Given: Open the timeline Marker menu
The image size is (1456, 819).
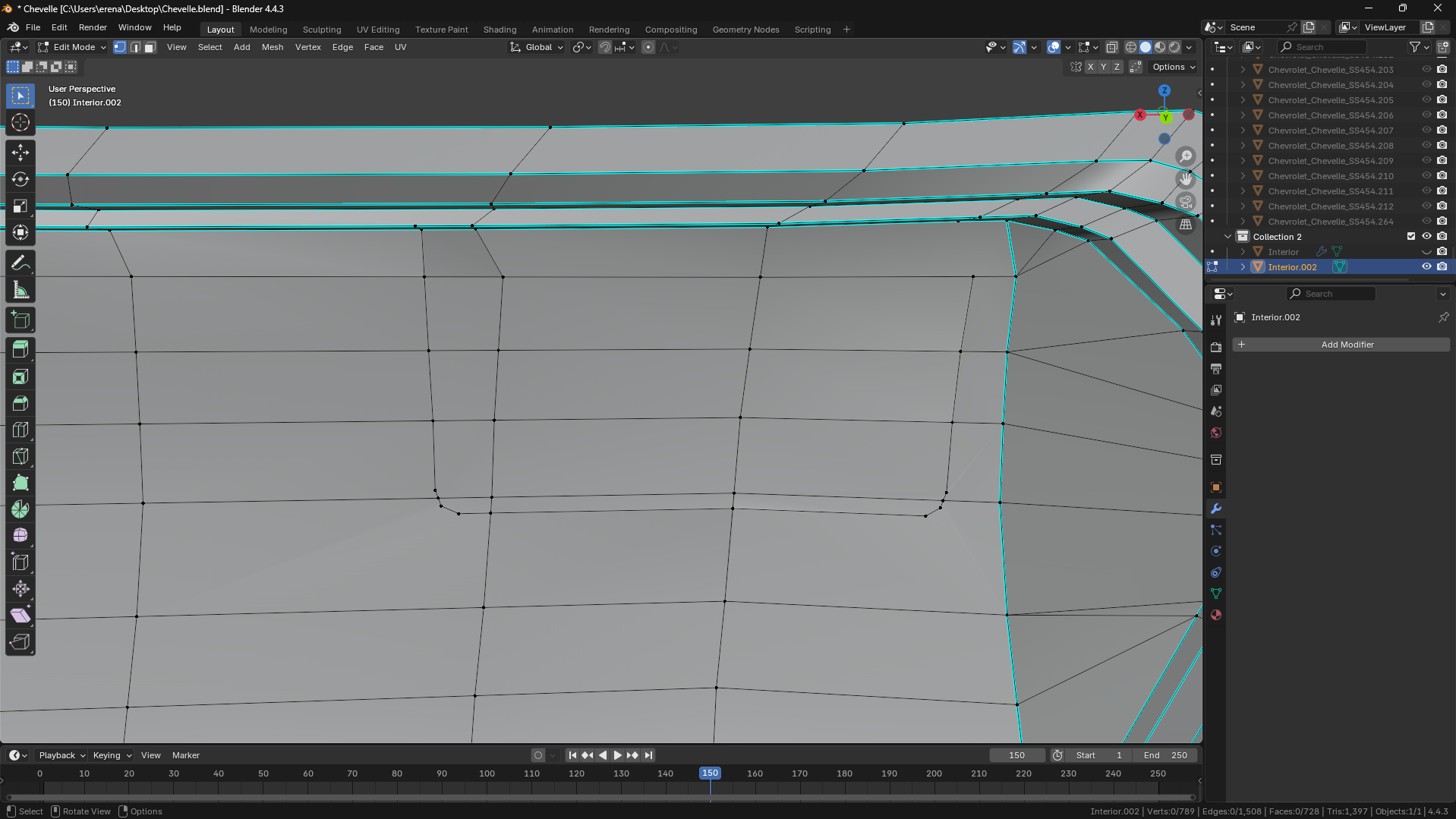Looking at the screenshot, I should (186, 755).
